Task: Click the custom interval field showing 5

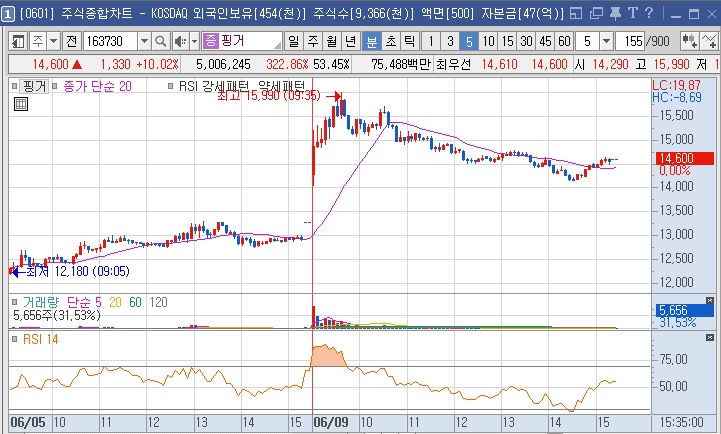Action: pyautogui.click(x=588, y=41)
